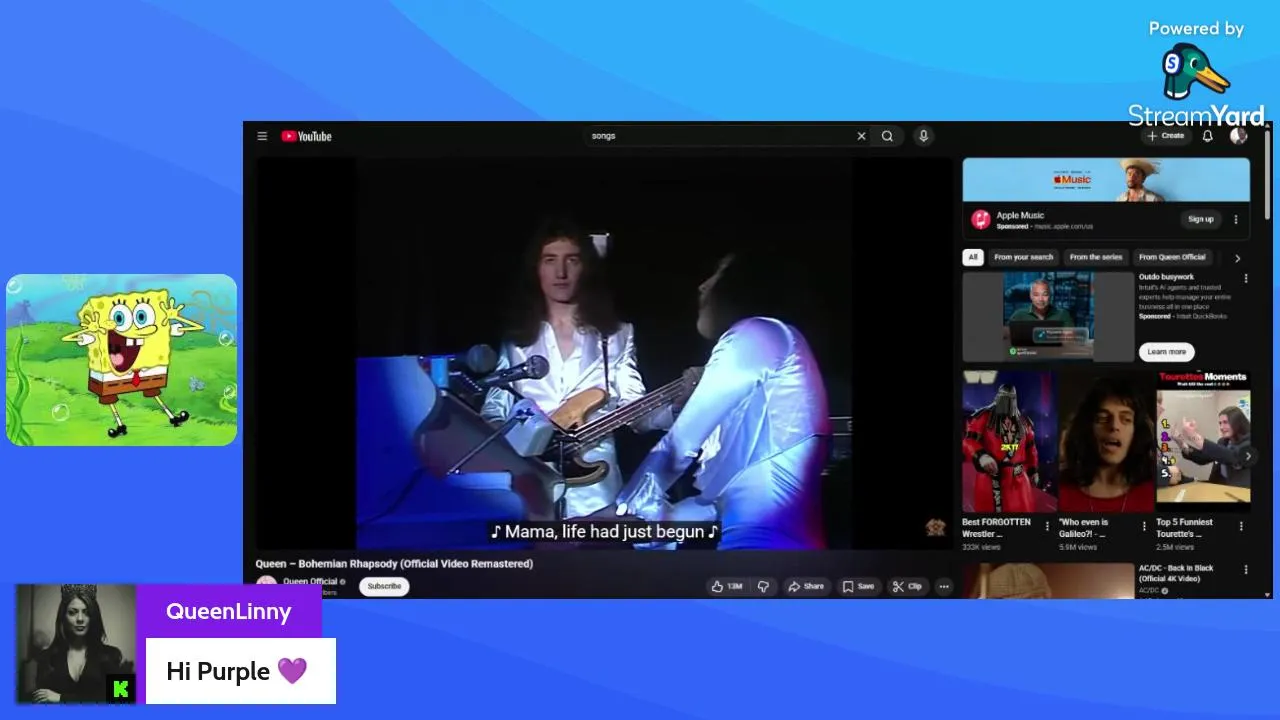Subscribe to Queen Official
1280x720 pixels.
click(x=384, y=587)
